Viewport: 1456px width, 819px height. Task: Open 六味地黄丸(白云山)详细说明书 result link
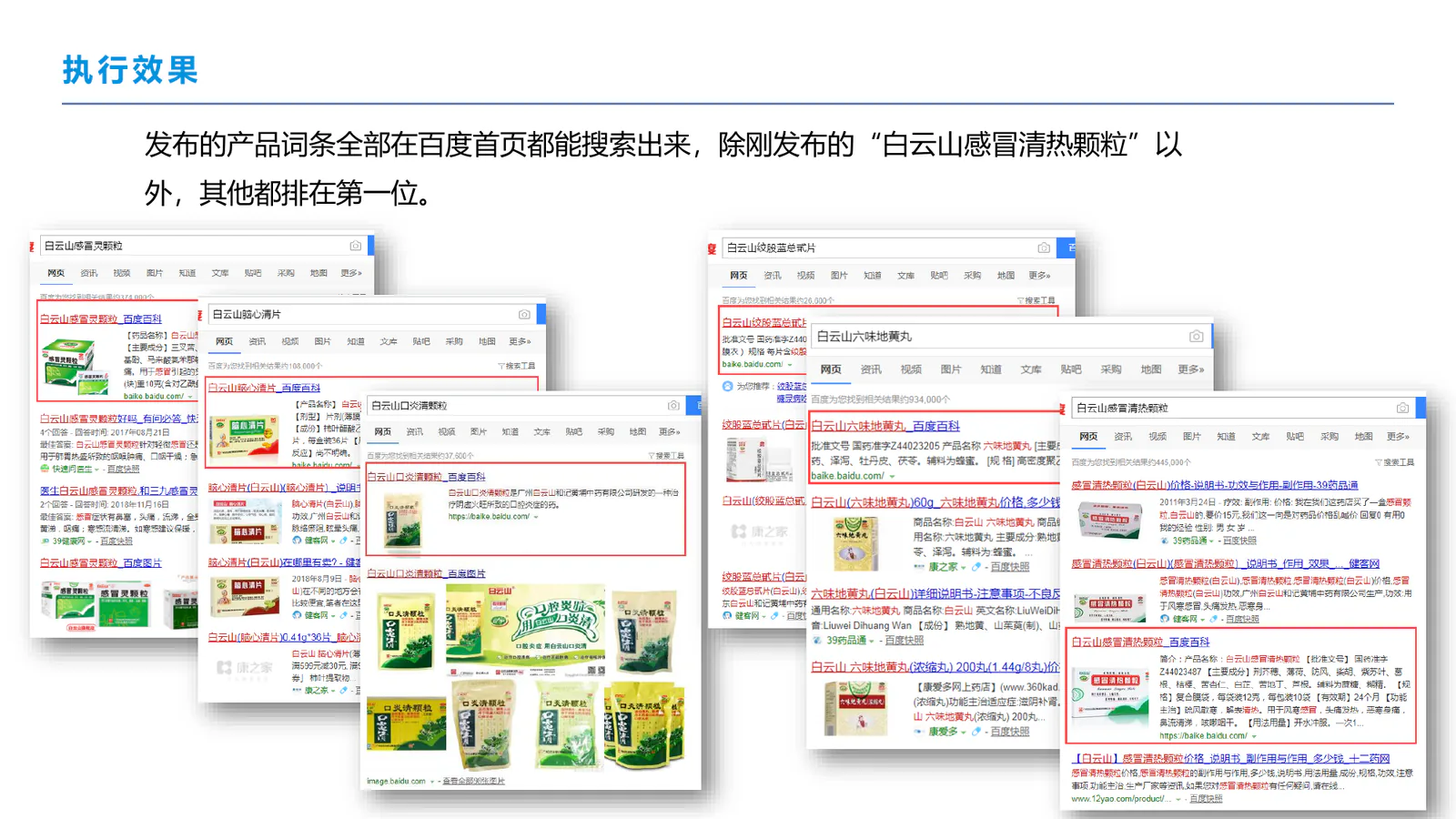(x=935, y=593)
